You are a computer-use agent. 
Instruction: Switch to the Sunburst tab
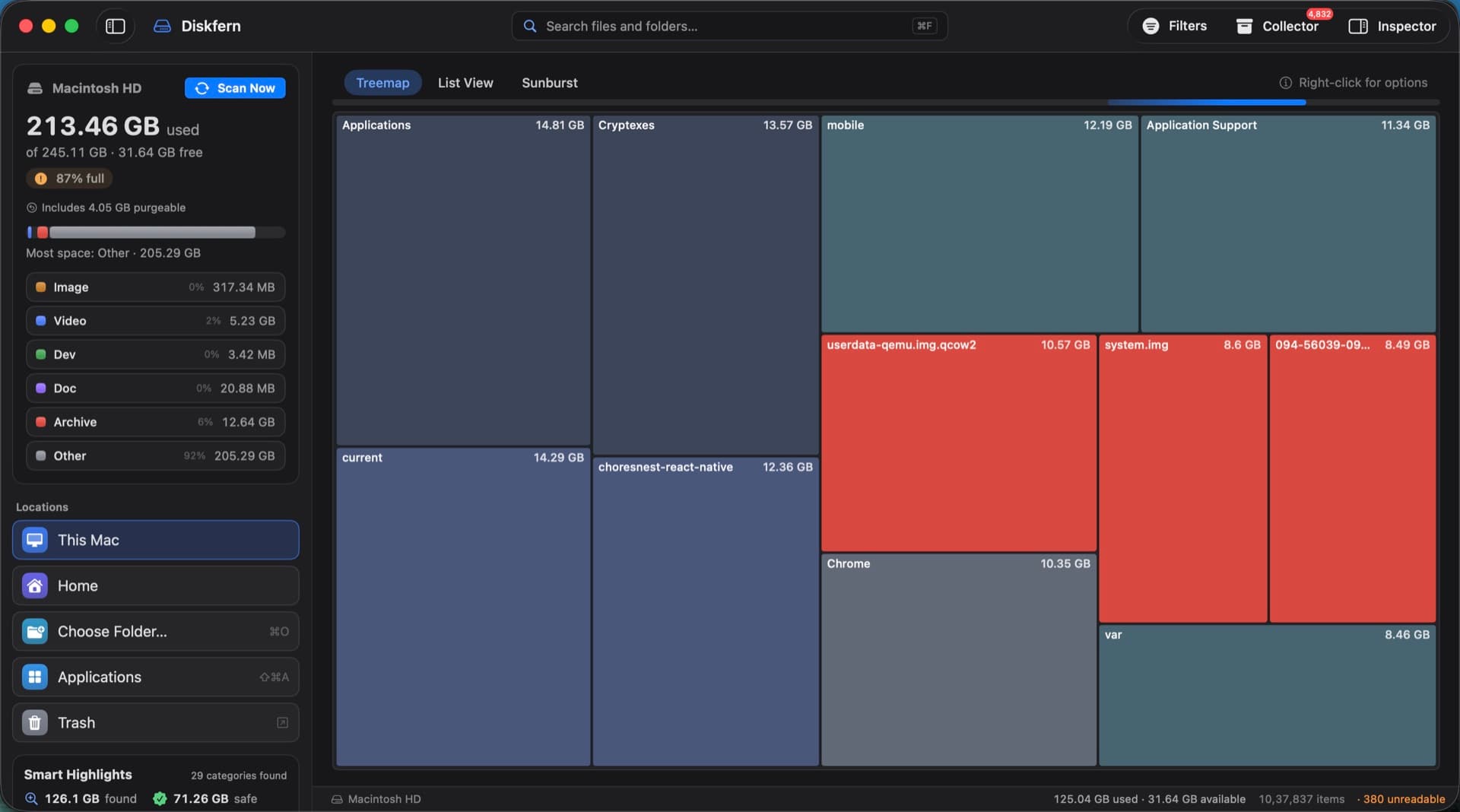click(550, 83)
